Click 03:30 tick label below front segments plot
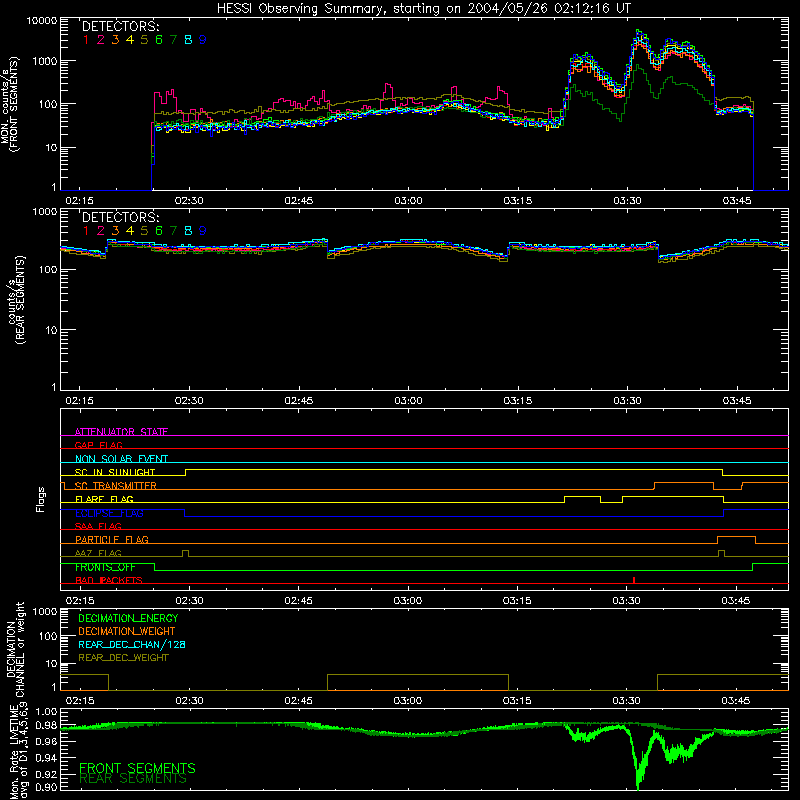This screenshot has height=800, width=800. click(627, 201)
